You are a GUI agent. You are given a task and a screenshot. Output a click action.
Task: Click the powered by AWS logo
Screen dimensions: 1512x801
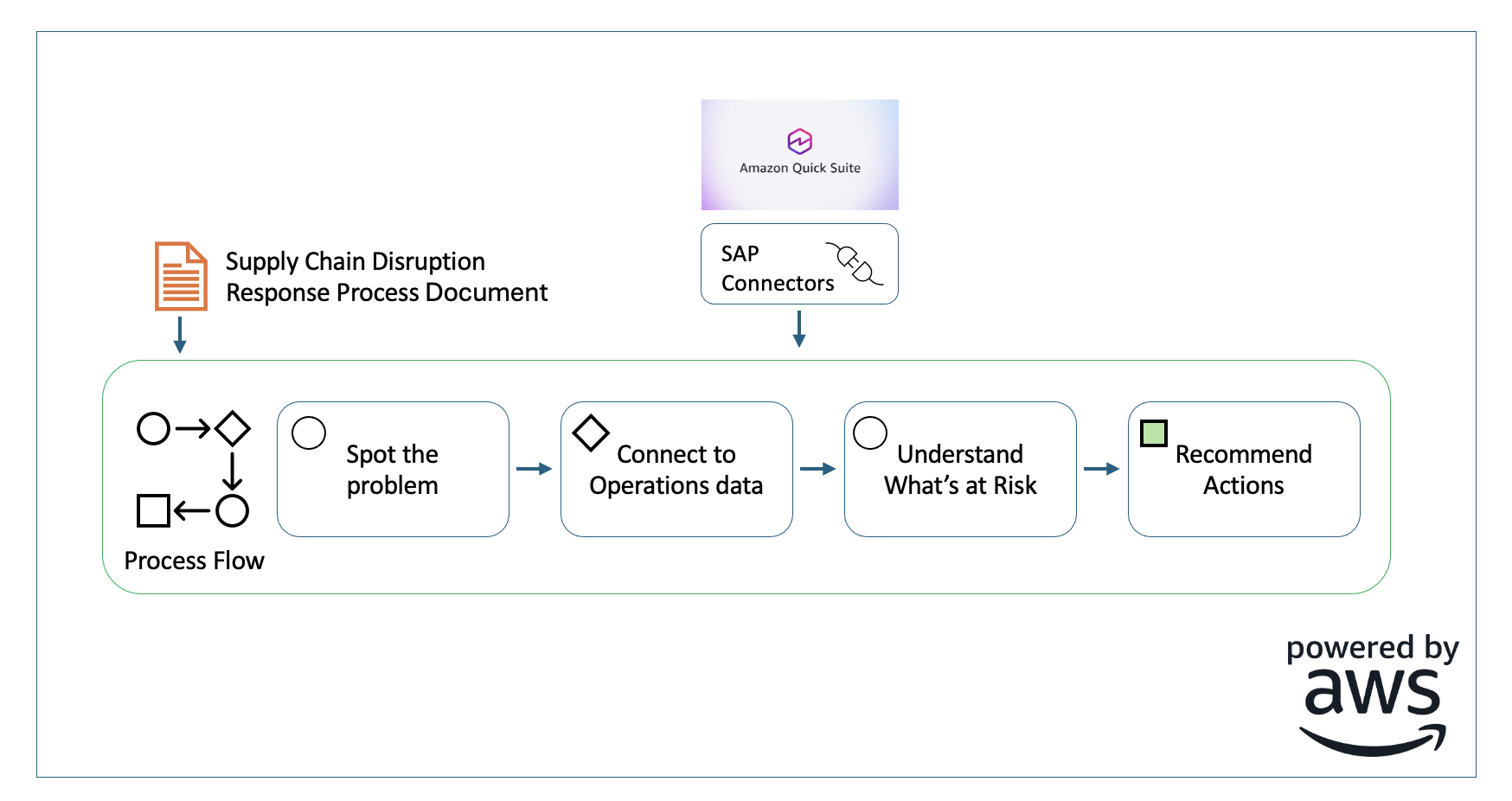1372,695
